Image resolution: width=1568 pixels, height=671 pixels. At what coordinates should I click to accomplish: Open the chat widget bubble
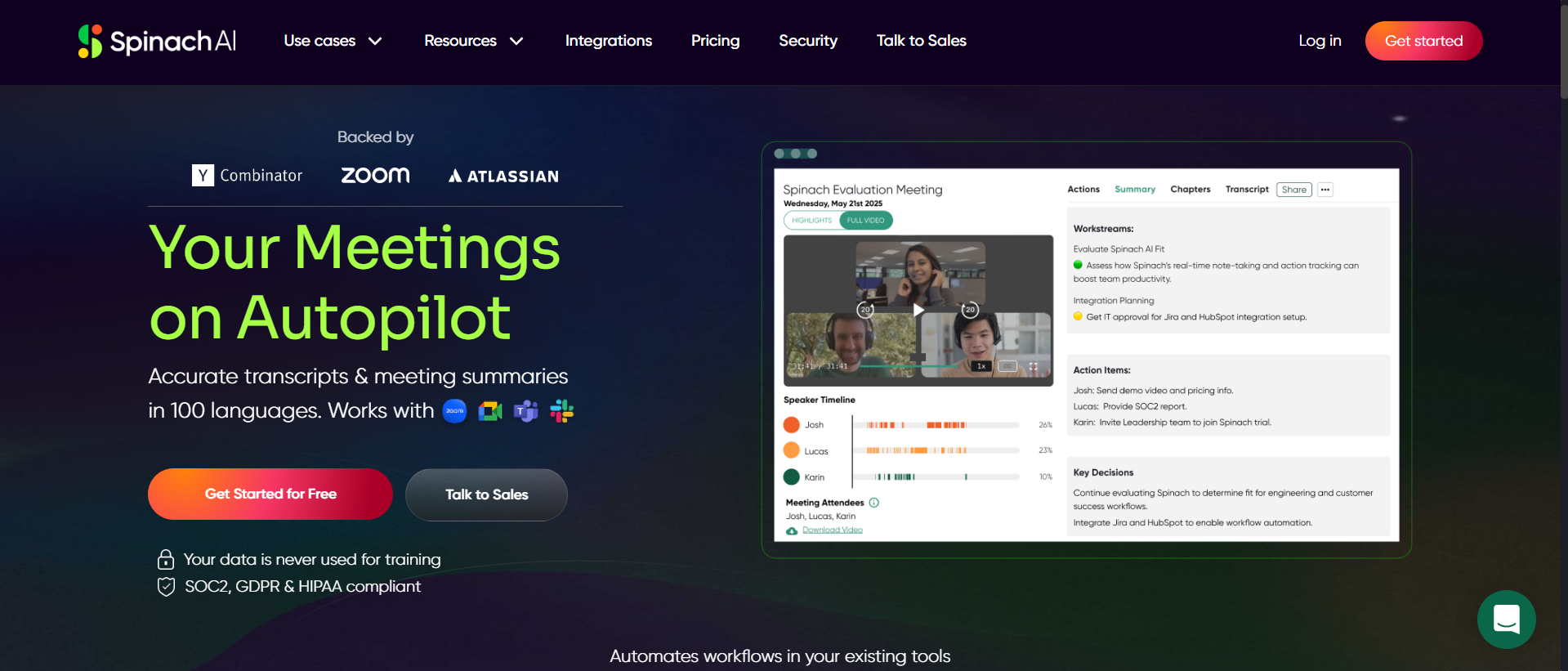[1506, 619]
